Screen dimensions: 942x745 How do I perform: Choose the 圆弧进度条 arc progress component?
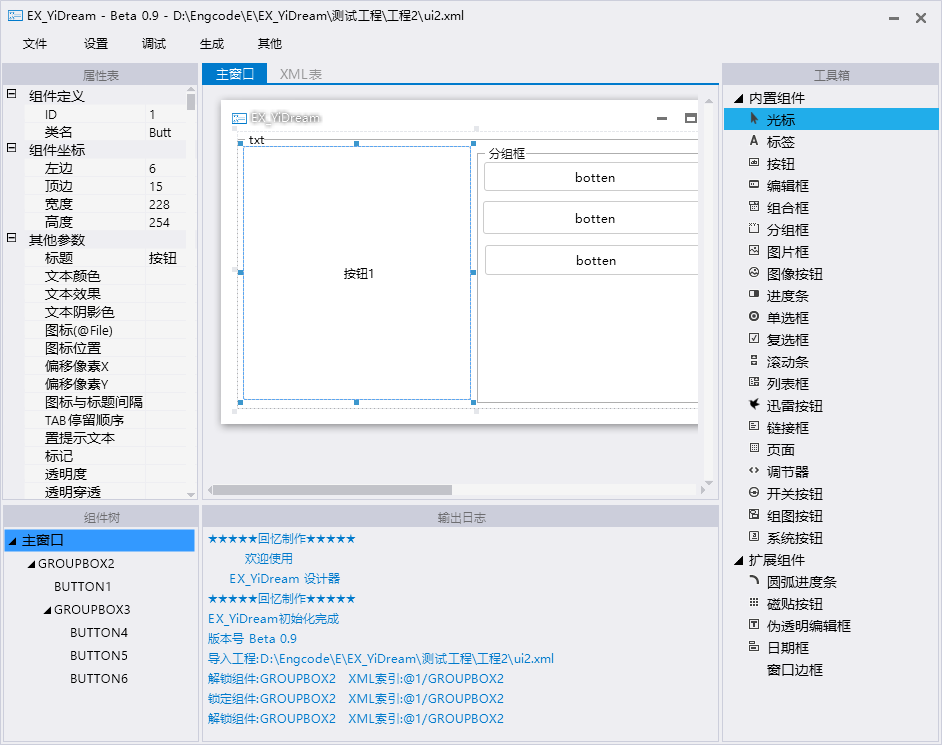801,582
